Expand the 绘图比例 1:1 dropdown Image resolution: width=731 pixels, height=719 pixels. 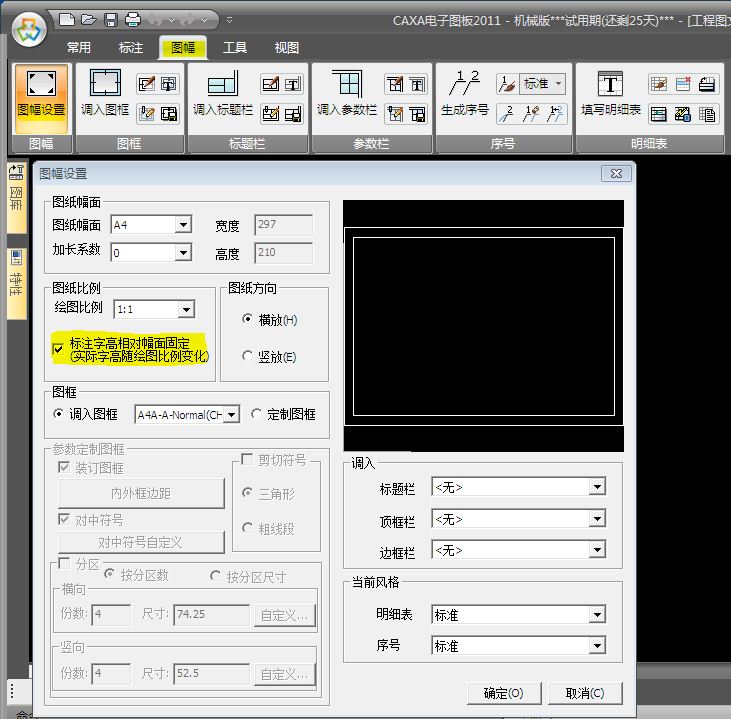(186, 310)
